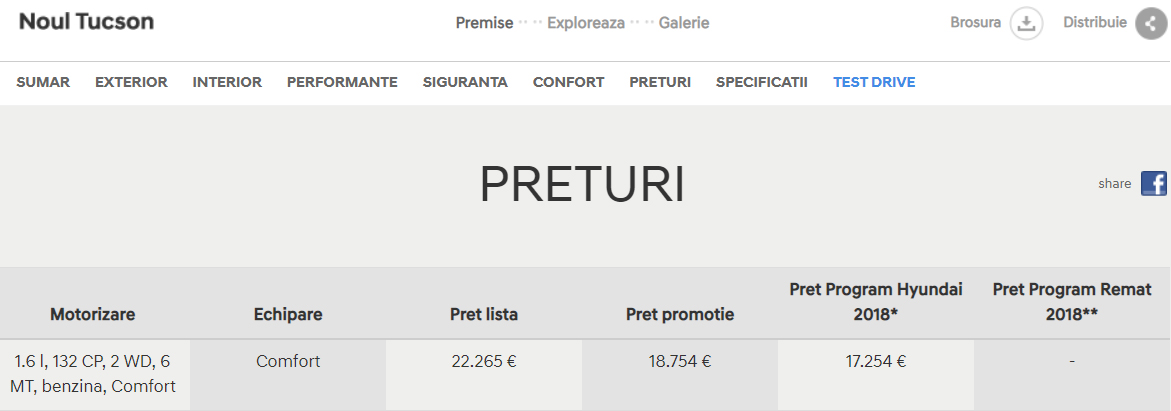Open the SPECIFICATII menu item
The width and height of the screenshot is (1171, 411).
point(761,82)
